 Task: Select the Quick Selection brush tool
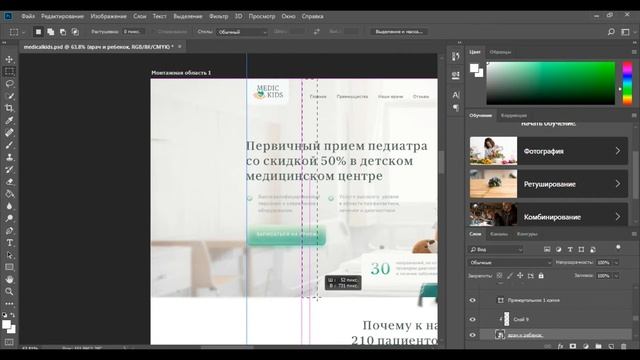point(9,96)
